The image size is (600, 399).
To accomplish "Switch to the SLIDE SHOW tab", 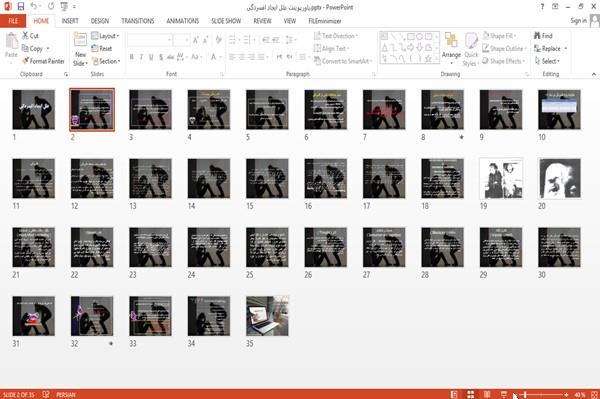I will click(226, 21).
